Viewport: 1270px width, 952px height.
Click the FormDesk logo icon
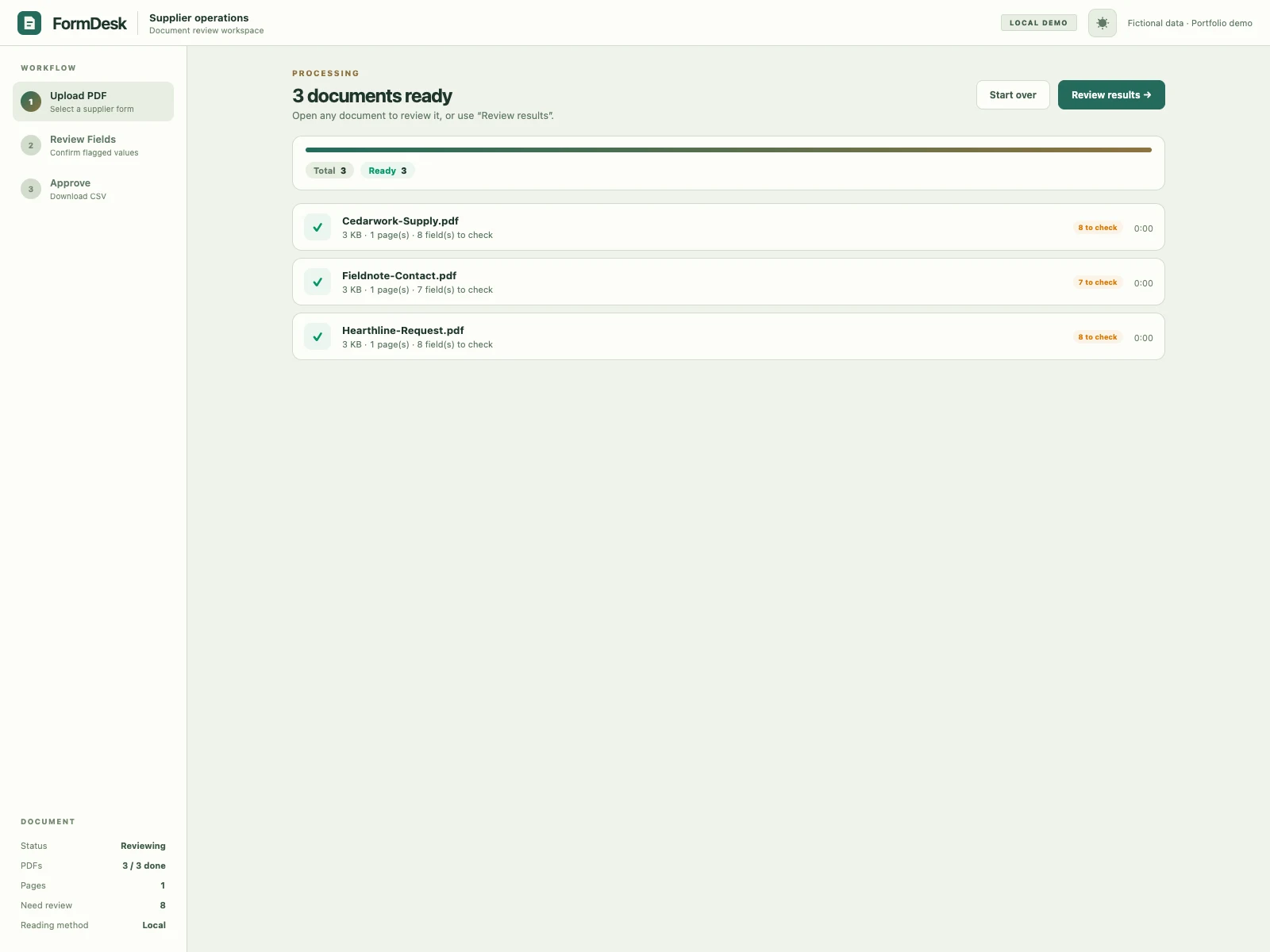click(29, 23)
